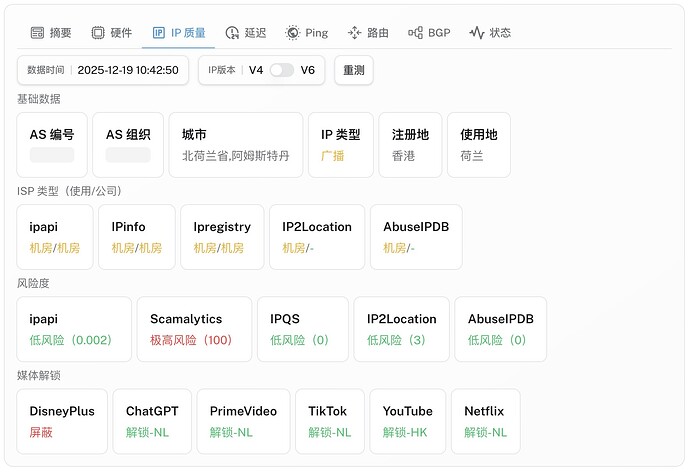Click YouTube status 解锁-HK
Screen dimensions: 690x473
[405, 433]
